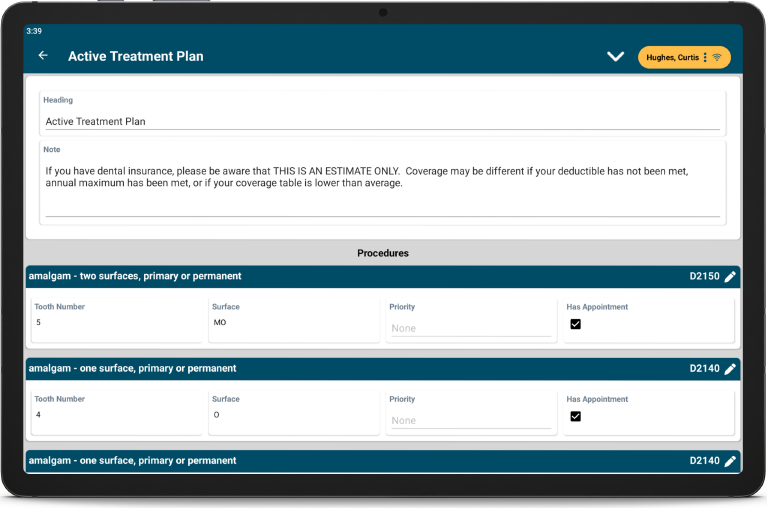Open Priority dropdown for tooth 5 procedure
767x508 pixels.
point(470,328)
